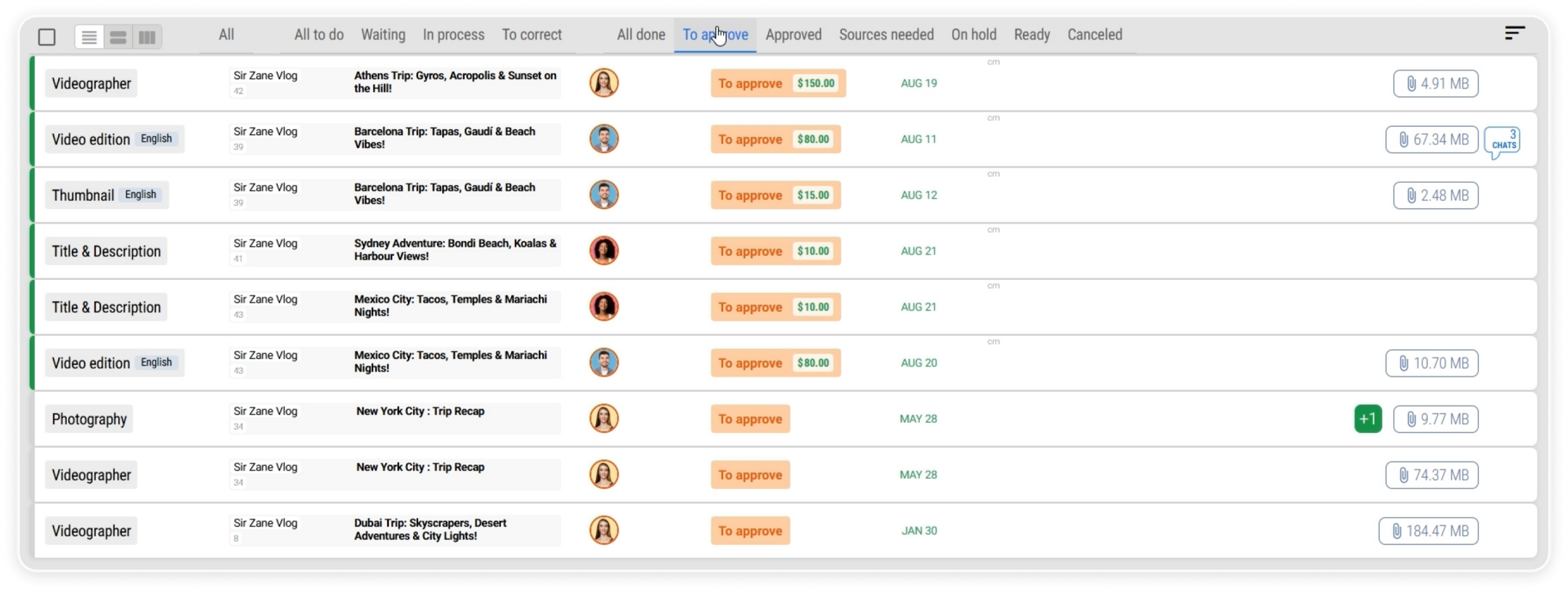Click the green +1 badge
The height and width of the screenshot is (592, 1568).
1368,419
